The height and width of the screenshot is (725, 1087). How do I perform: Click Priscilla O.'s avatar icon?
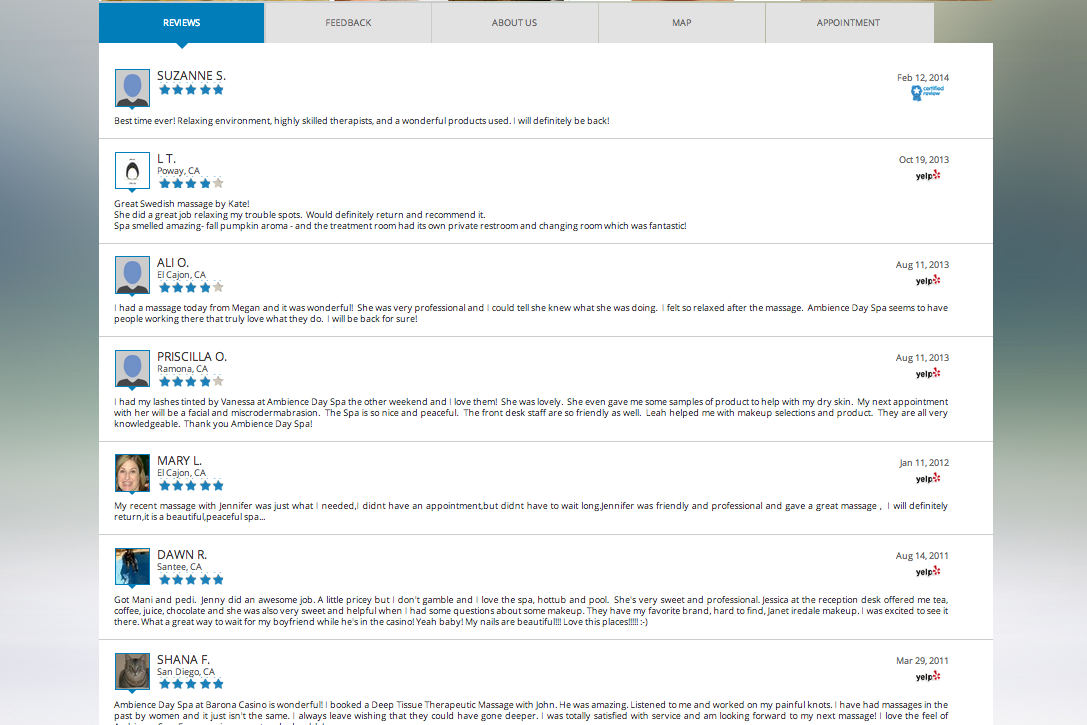coord(132,368)
